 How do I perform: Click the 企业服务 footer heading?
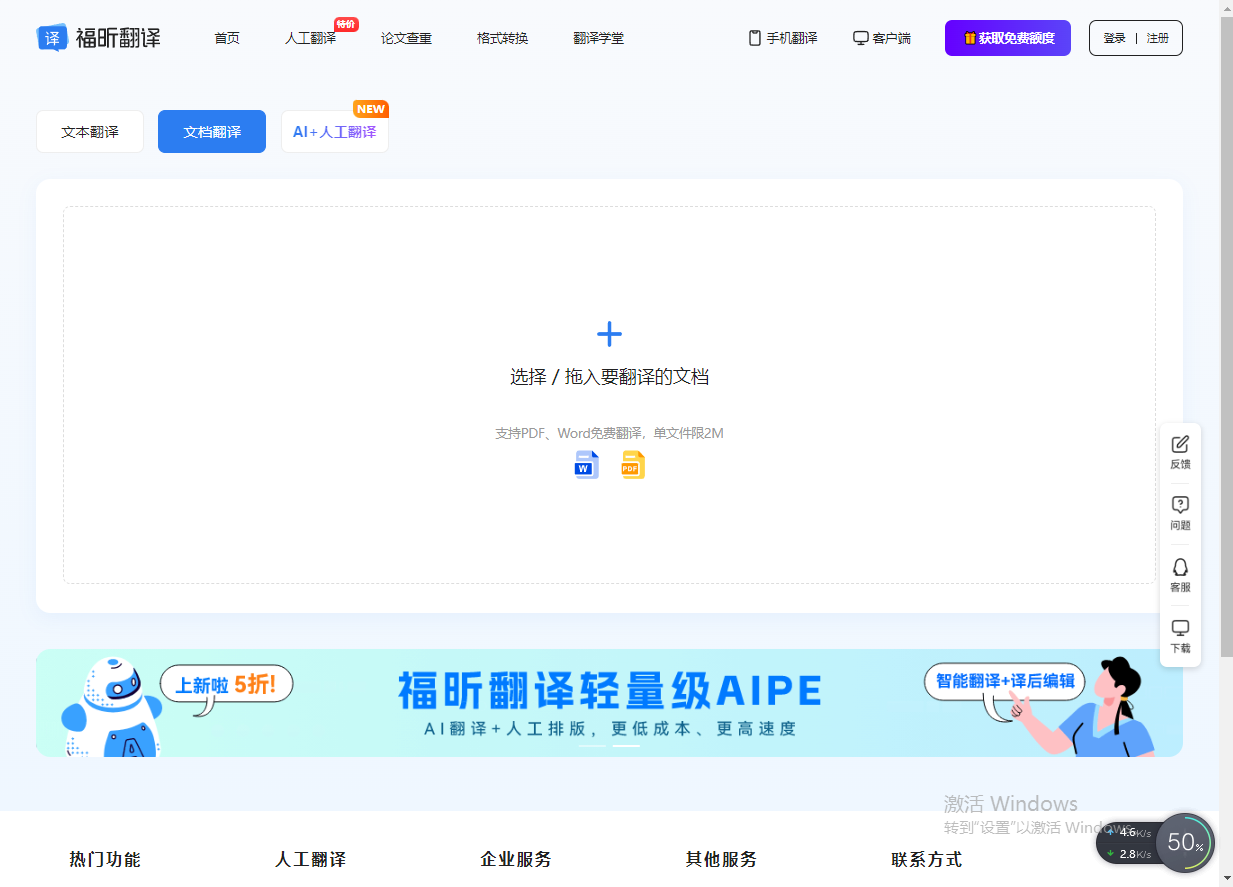pyautogui.click(x=516, y=859)
